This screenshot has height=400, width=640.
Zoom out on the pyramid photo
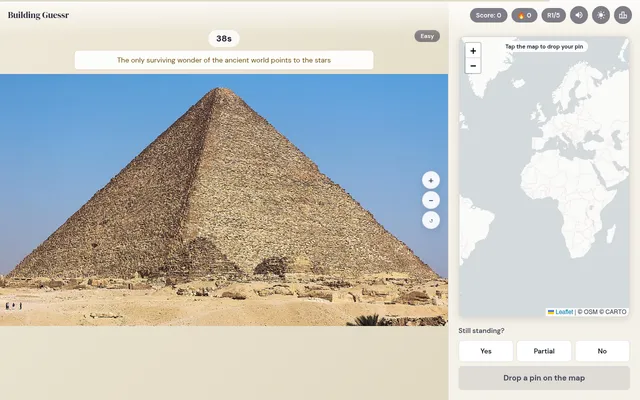[x=431, y=200]
